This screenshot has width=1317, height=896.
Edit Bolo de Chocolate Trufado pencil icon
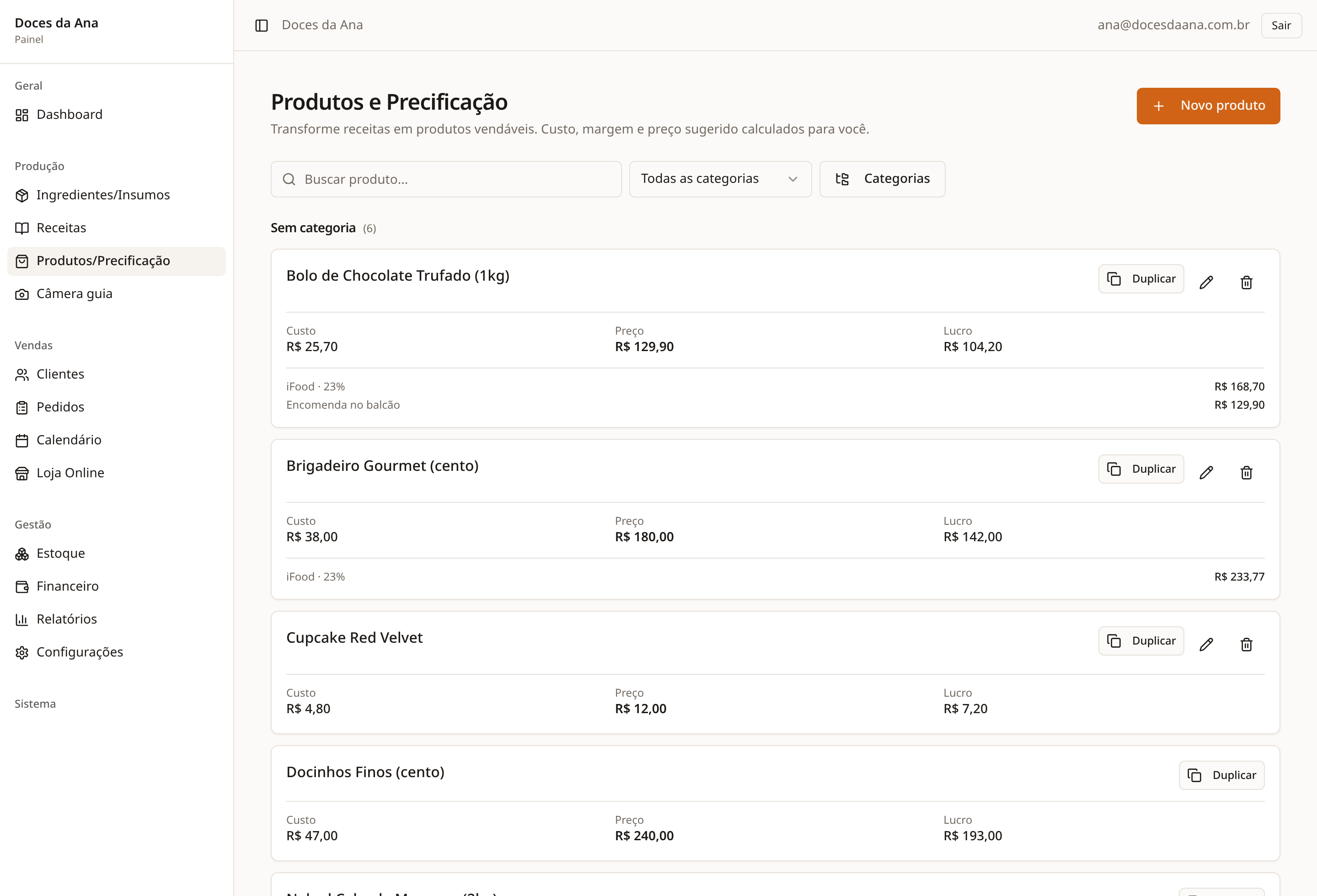click(x=1206, y=282)
